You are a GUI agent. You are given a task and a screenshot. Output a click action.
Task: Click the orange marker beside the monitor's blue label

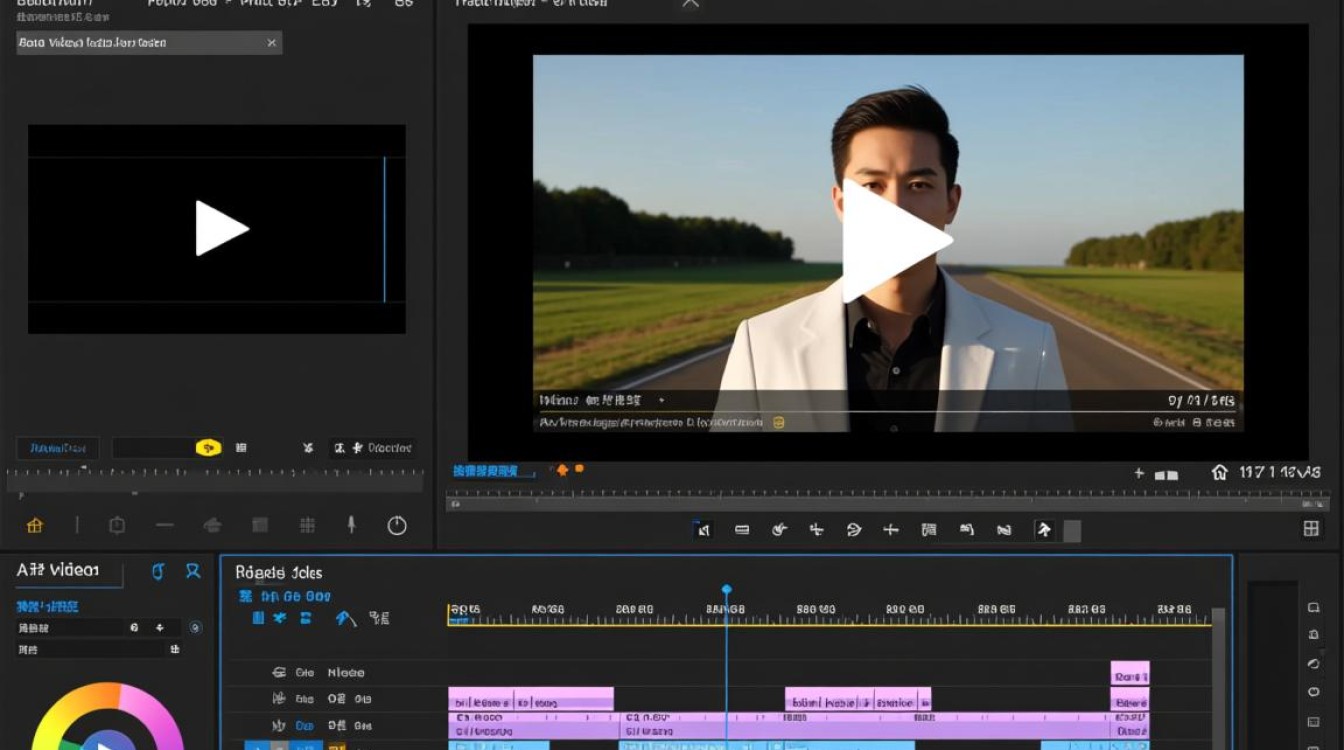(562, 469)
